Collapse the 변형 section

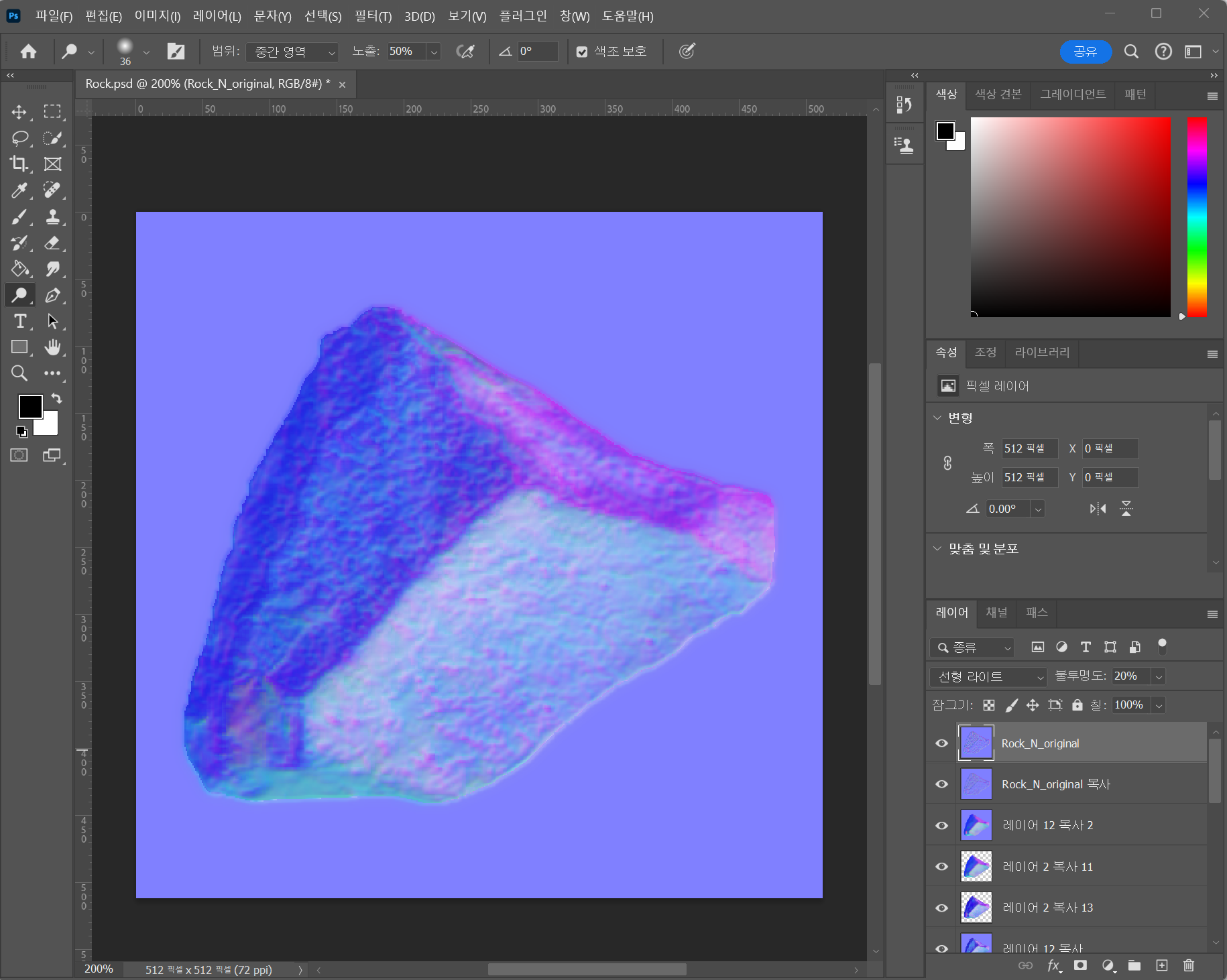tap(937, 418)
